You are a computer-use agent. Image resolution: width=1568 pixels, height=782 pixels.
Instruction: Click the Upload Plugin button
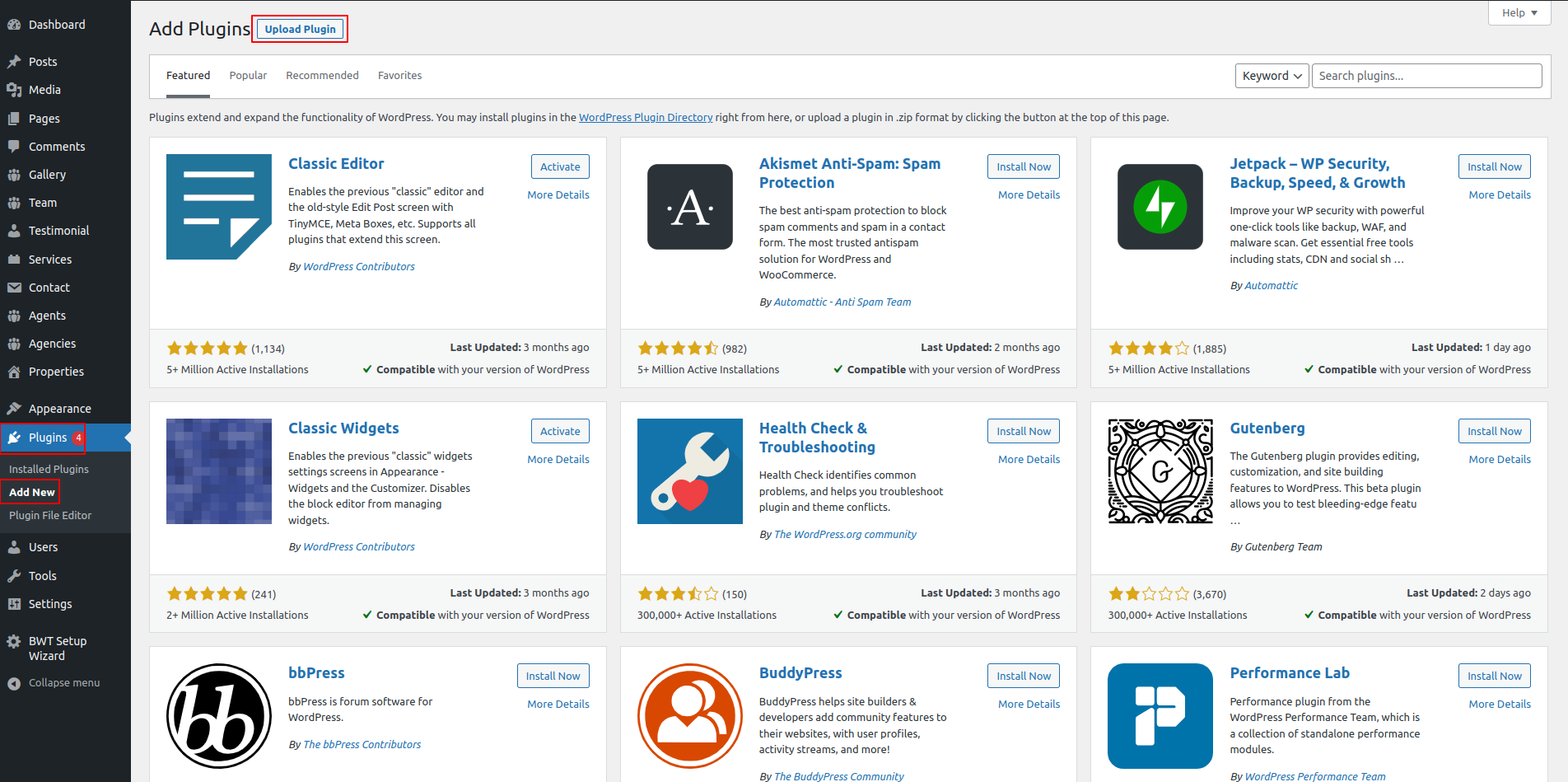(x=300, y=29)
